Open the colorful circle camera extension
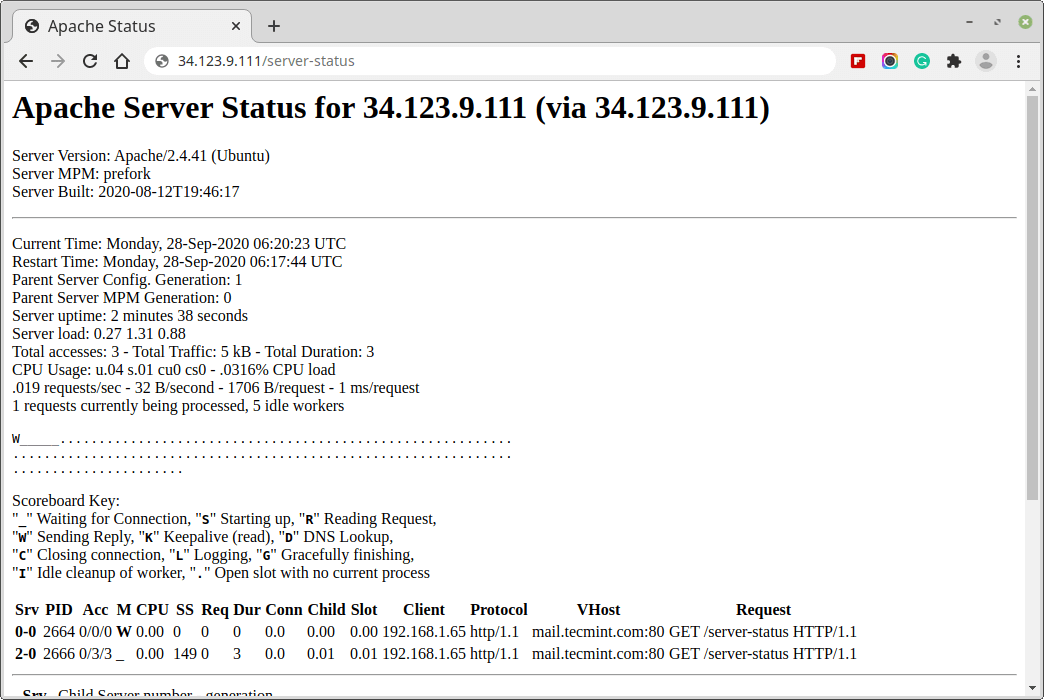Viewport: 1044px width, 700px height. (890, 61)
